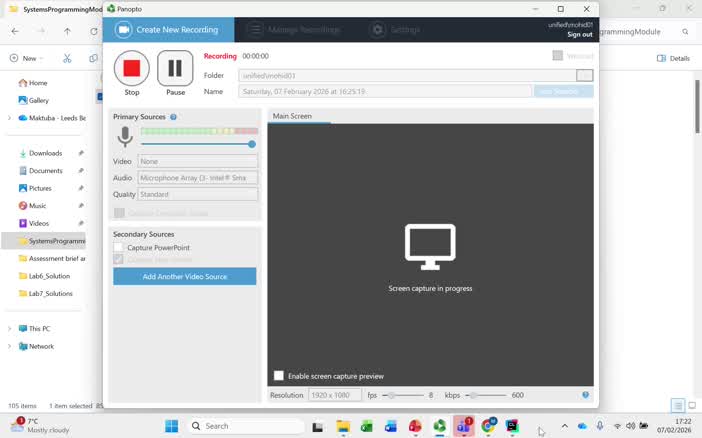The image size is (702, 438).
Task: Open the Panopto Settings tab
Action: click(x=395, y=30)
